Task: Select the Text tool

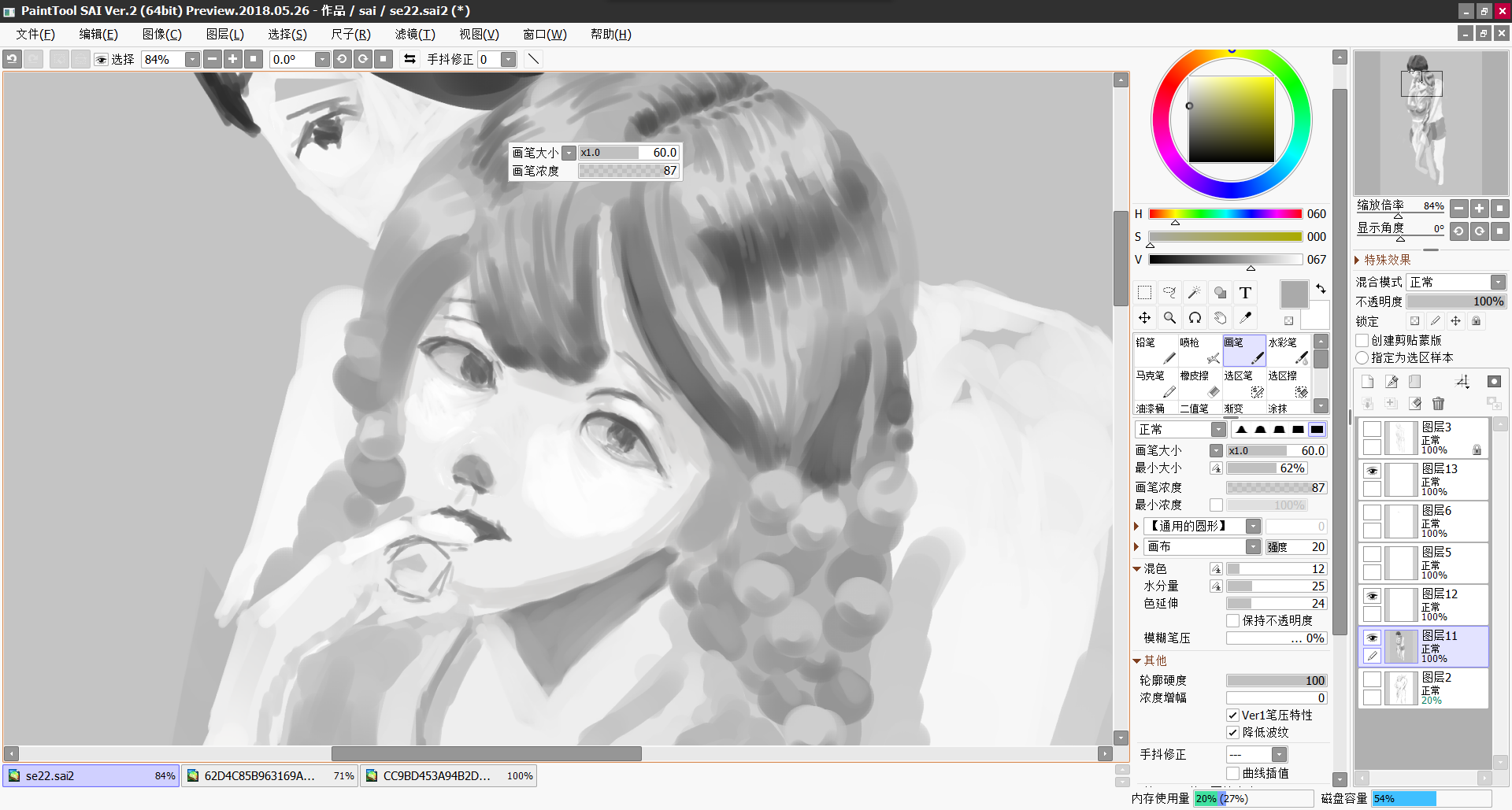Action: pyautogui.click(x=1245, y=293)
